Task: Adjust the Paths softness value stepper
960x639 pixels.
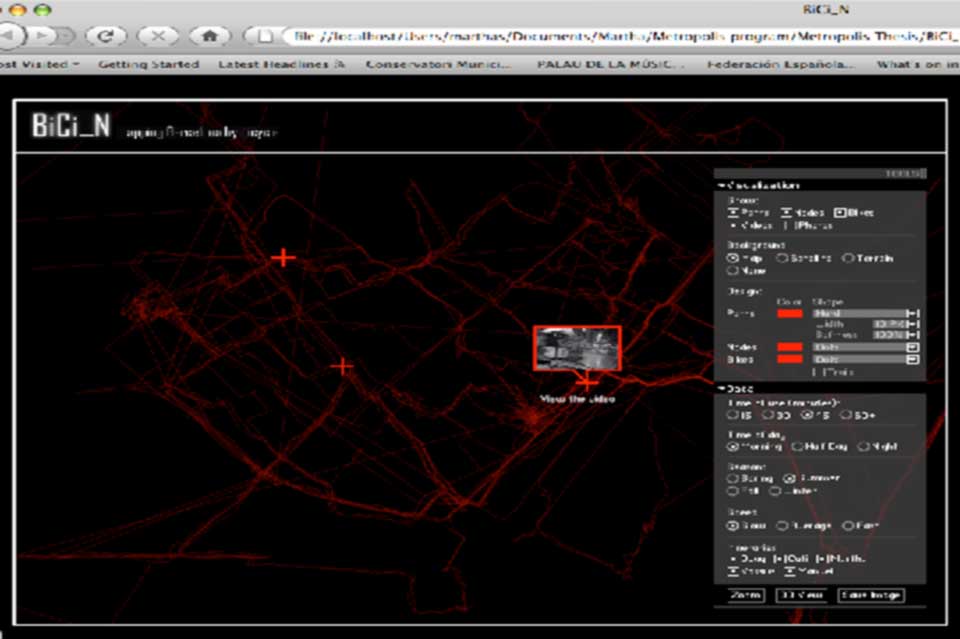Action: click(x=913, y=335)
